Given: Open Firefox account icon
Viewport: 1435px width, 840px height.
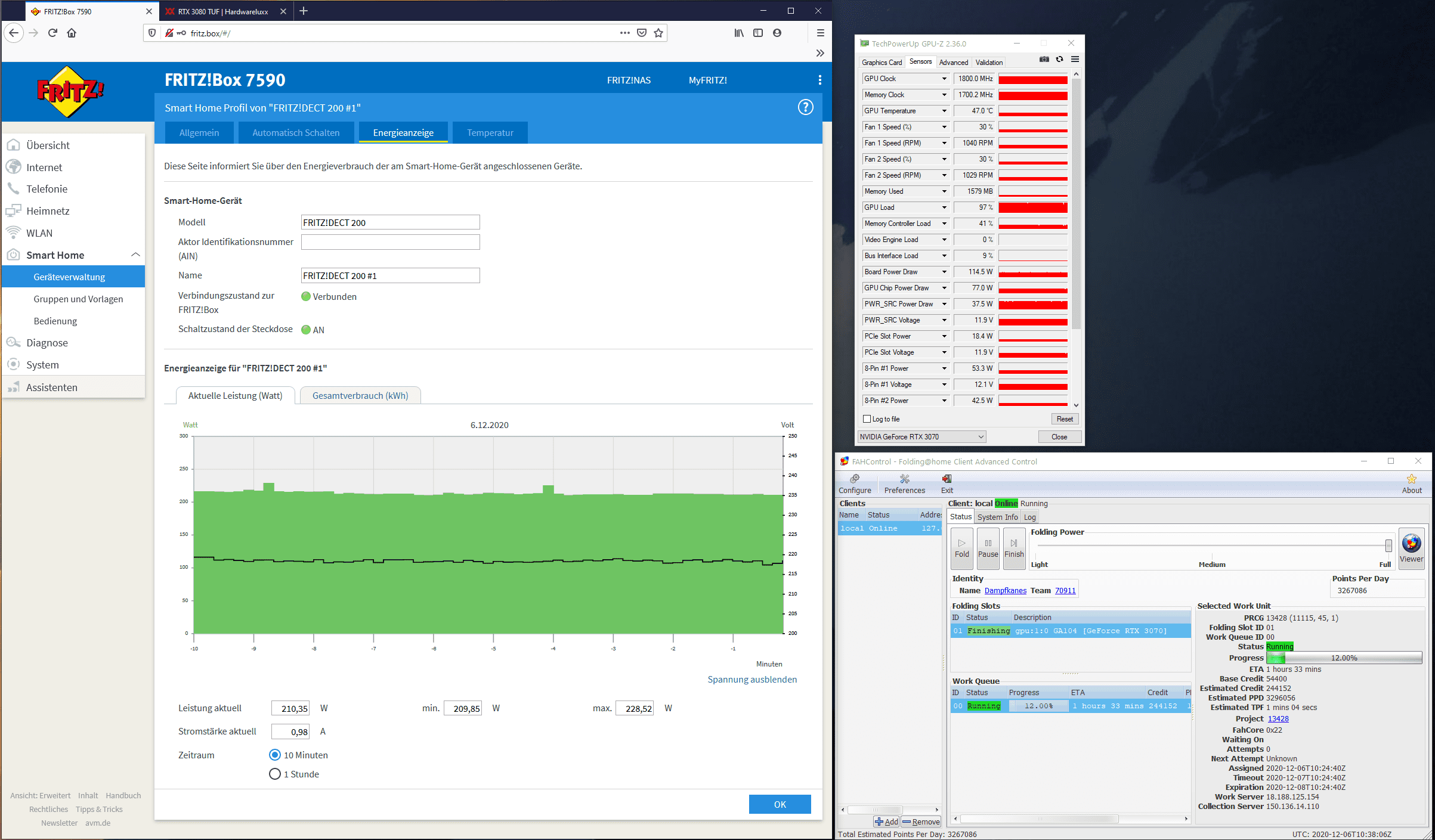Looking at the screenshot, I should (777, 33).
